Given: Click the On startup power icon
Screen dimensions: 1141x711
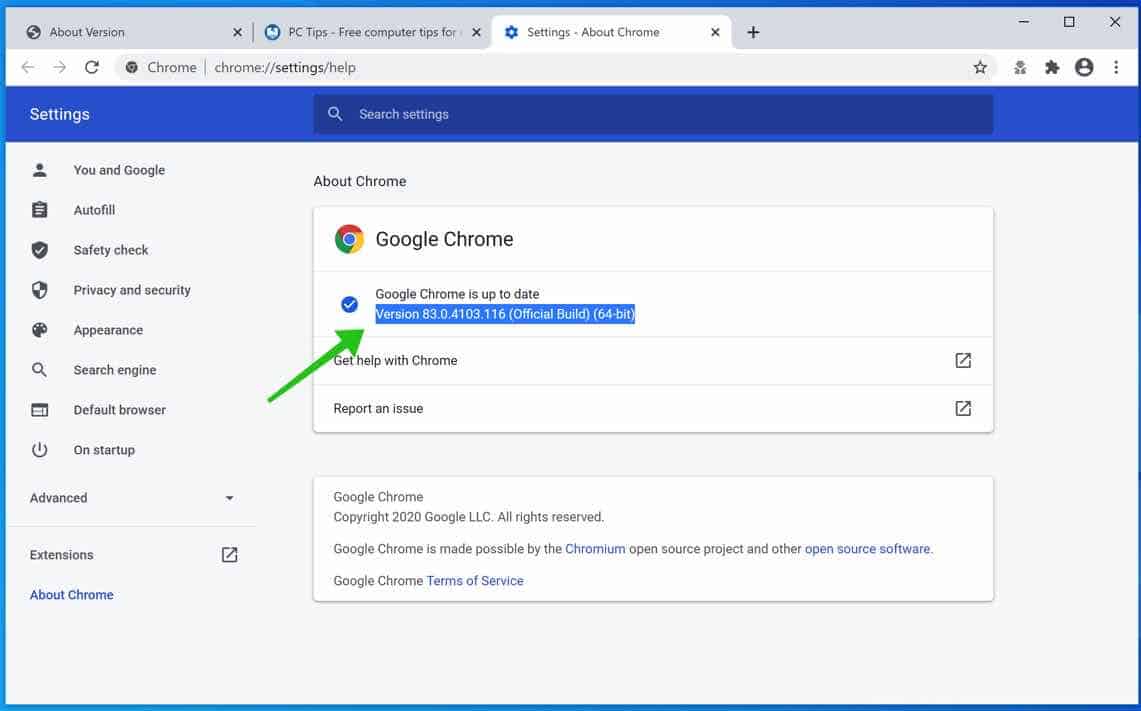Looking at the screenshot, I should click(40, 450).
